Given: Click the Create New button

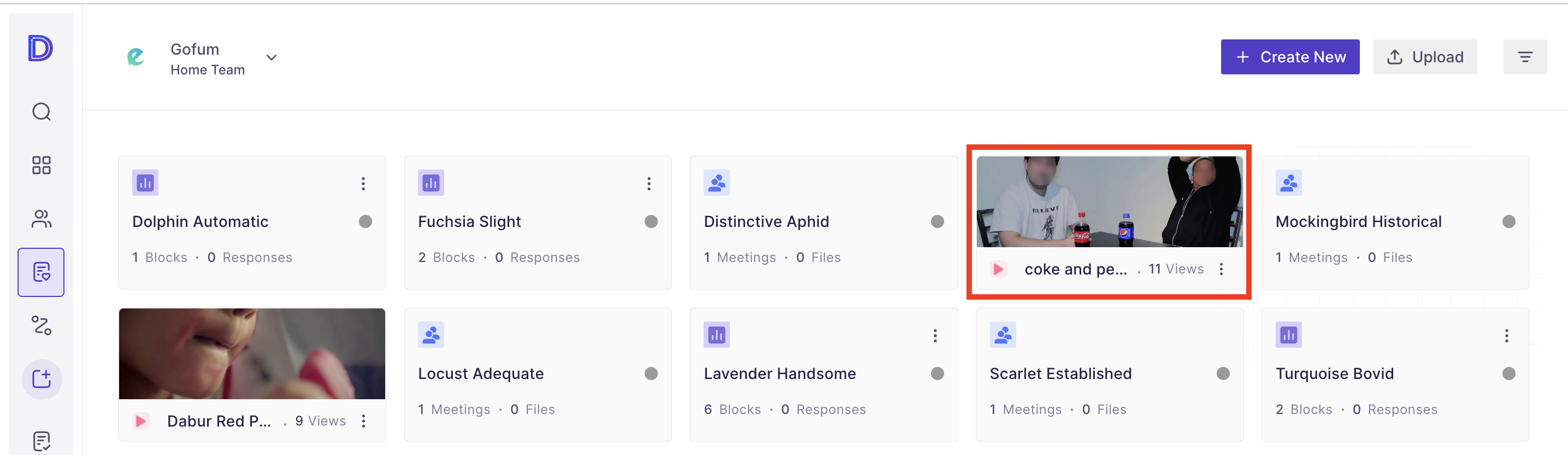Looking at the screenshot, I should click(1290, 57).
